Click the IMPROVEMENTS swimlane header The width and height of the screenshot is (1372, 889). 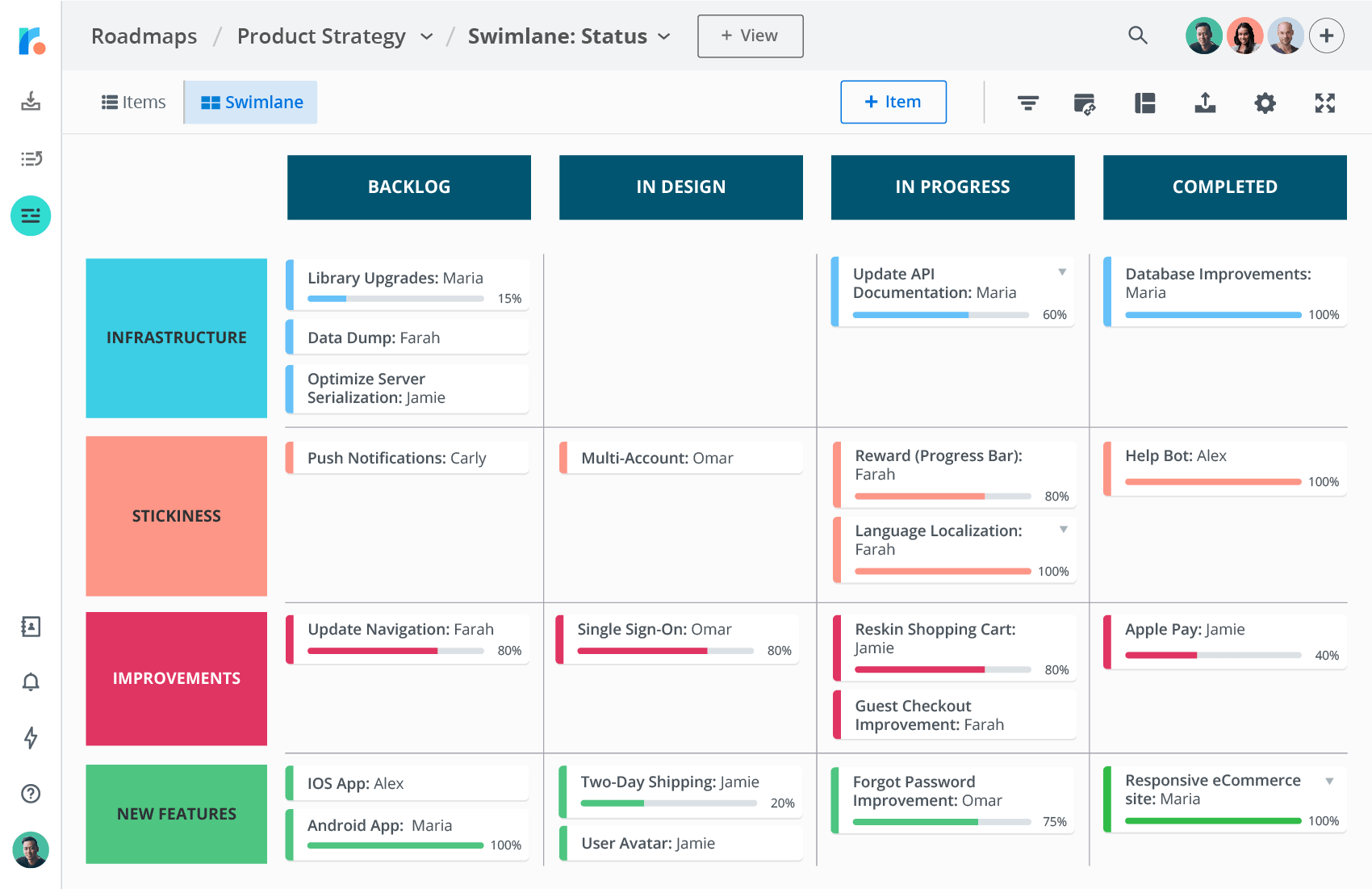coord(177,678)
